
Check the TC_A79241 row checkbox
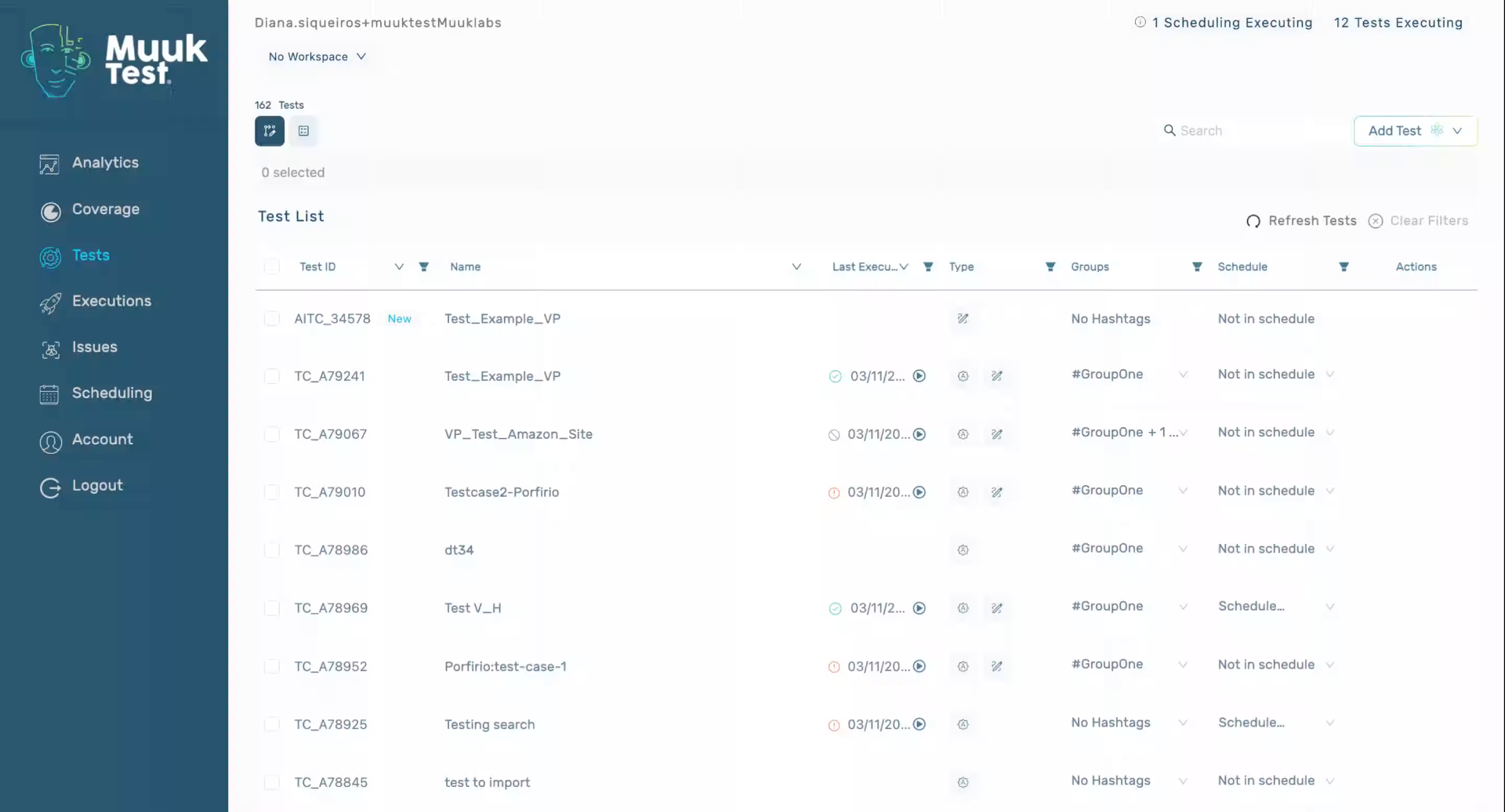pyautogui.click(x=272, y=376)
